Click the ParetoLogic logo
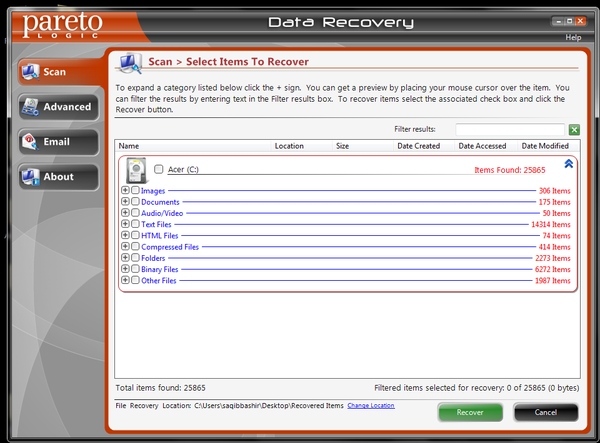 (x=62, y=25)
